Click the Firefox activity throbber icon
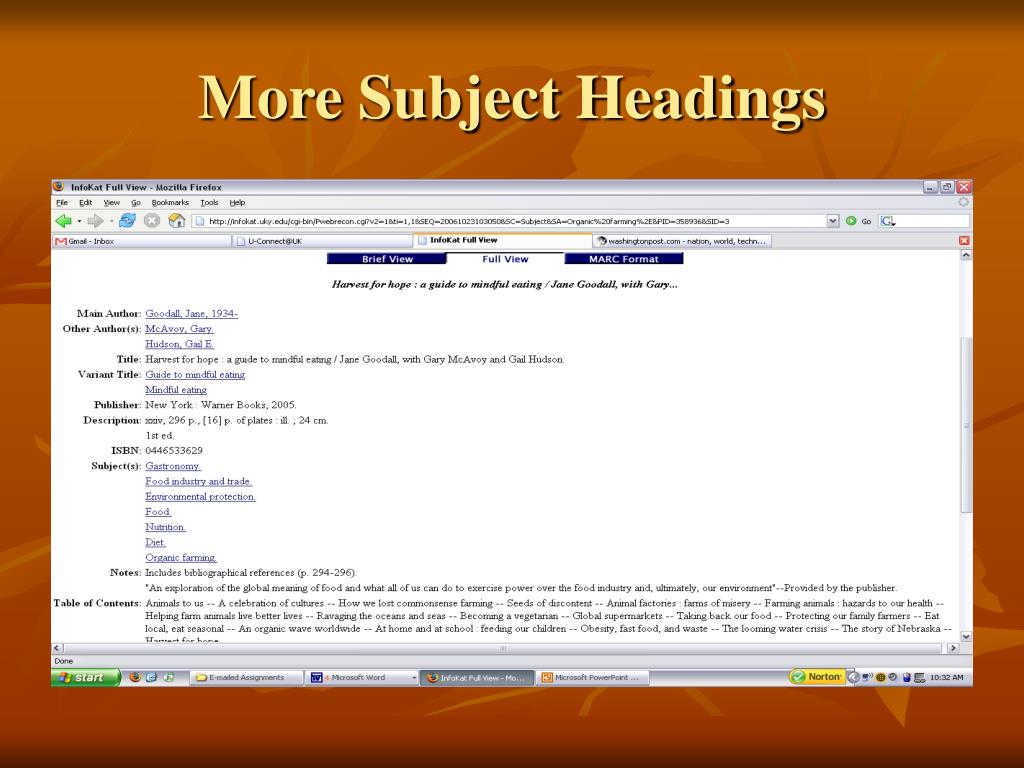 (x=963, y=202)
